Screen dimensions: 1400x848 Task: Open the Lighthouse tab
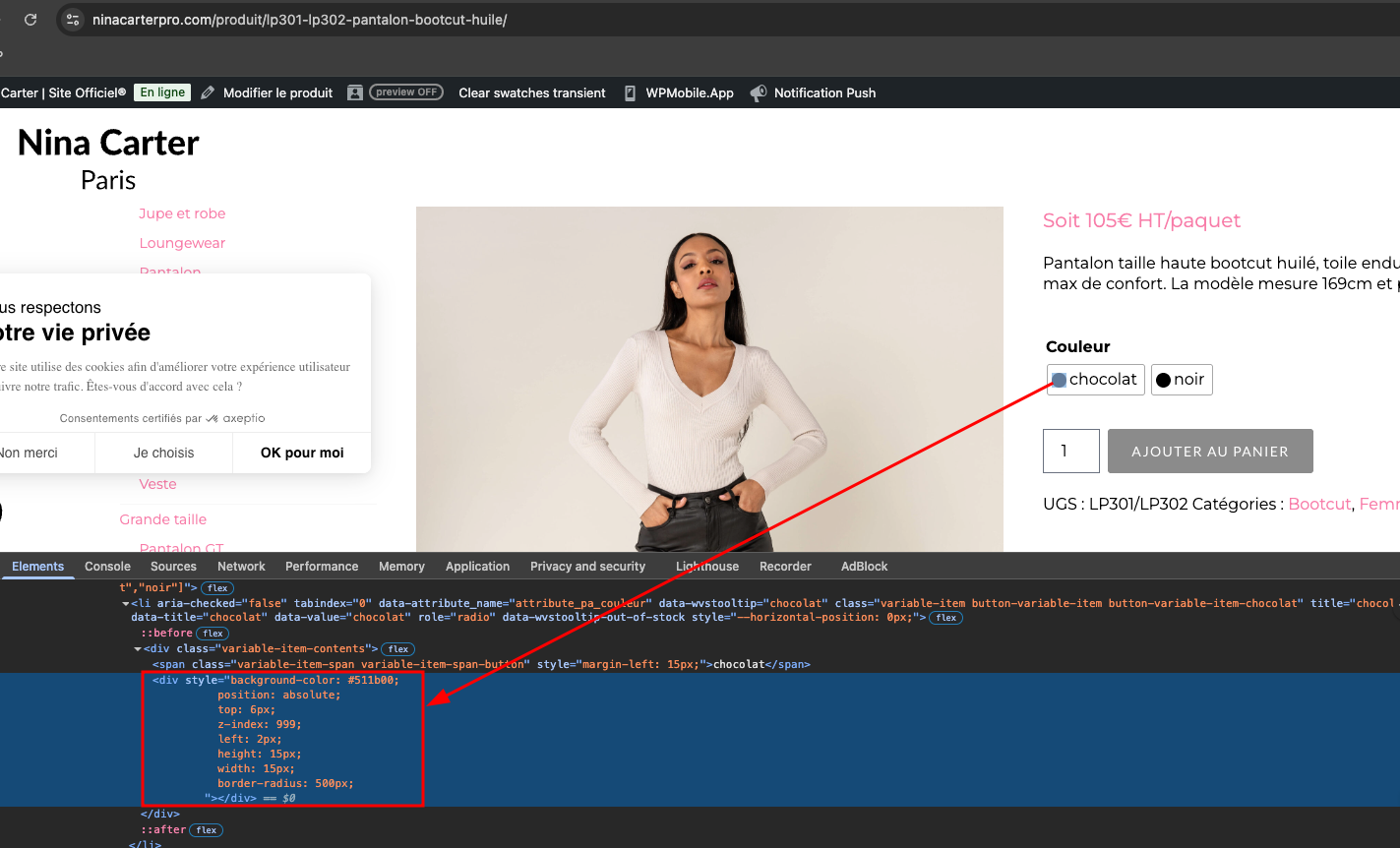coord(707,567)
